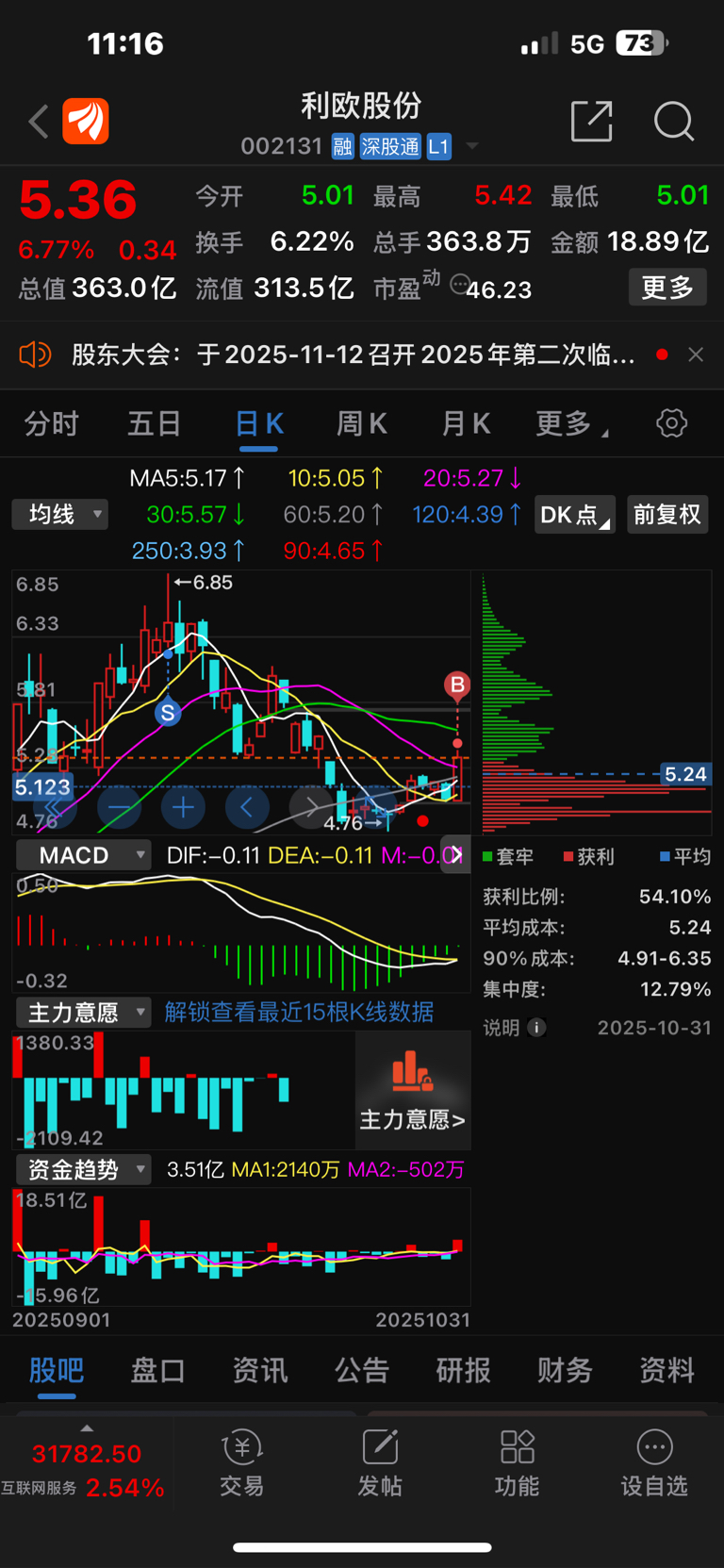724x1568 pixels.
Task: Tap the 集中度 12.79% row
Action: pyautogui.click(x=597, y=990)
